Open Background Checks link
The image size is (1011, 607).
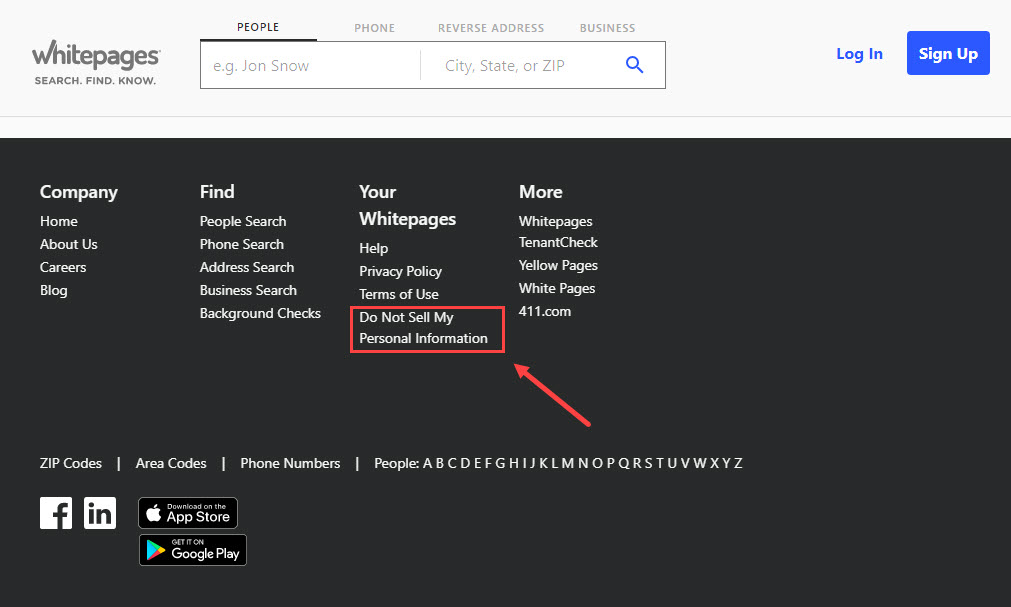260,313
